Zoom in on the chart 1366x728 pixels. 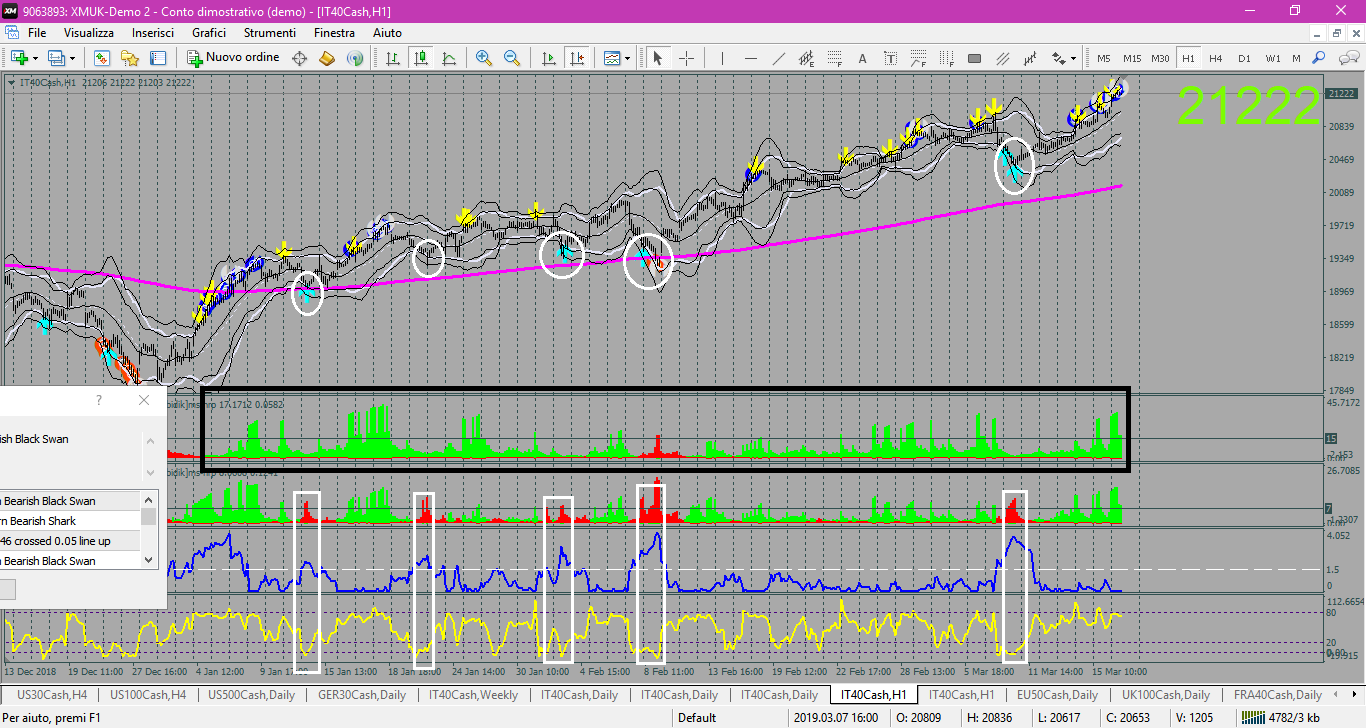point(484,58)
